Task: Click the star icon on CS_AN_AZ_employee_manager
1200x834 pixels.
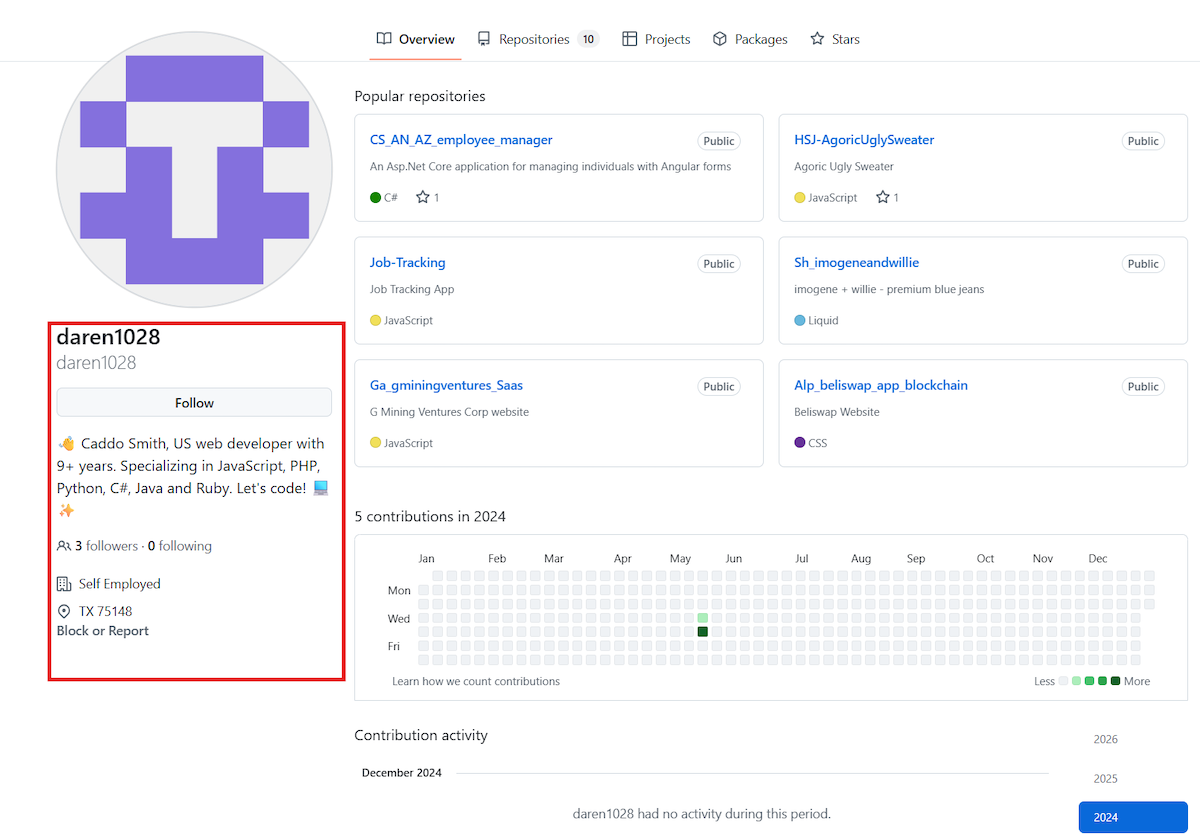Action: point(423,197)
